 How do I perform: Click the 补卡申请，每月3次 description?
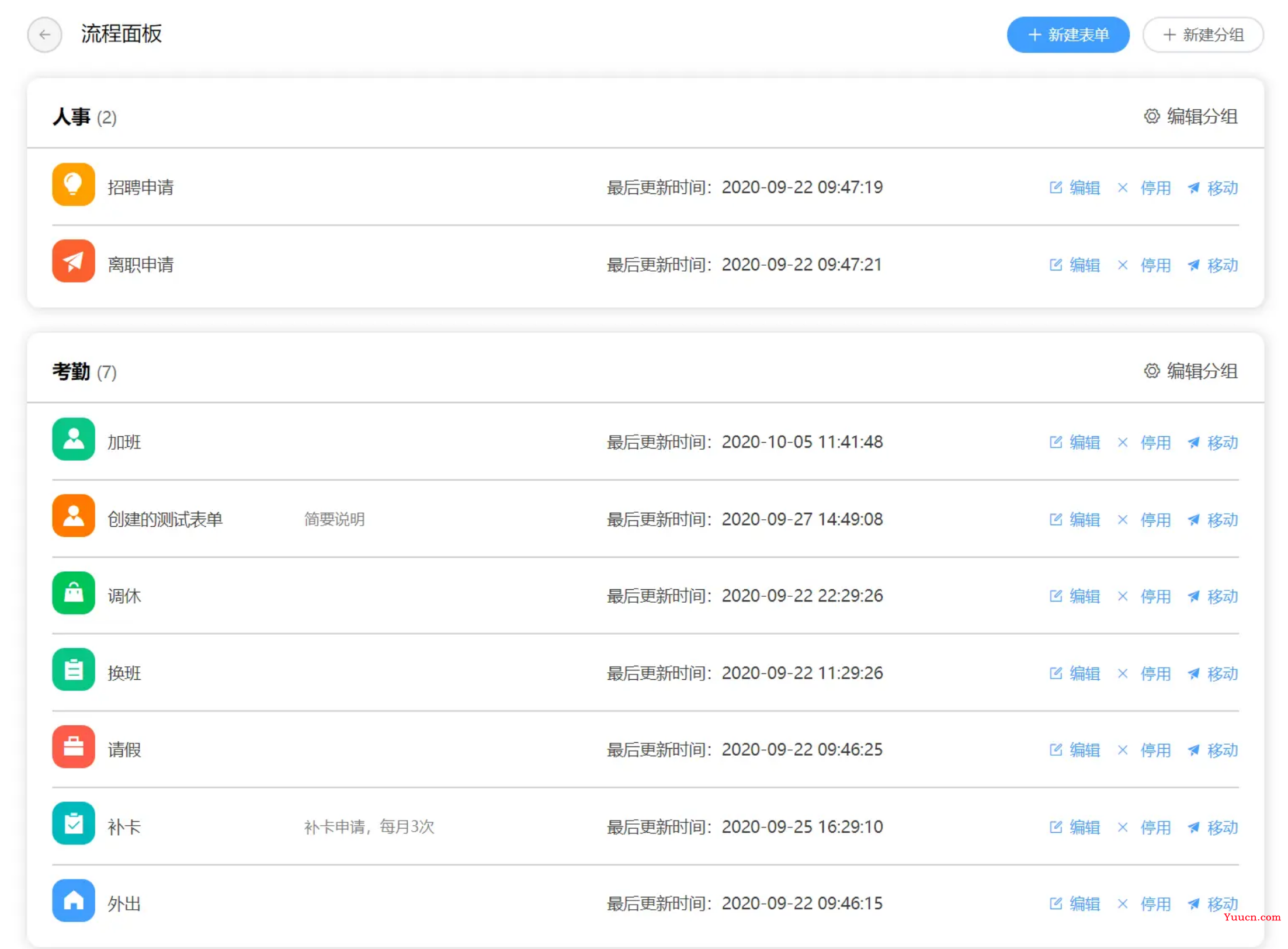[369, 827]
